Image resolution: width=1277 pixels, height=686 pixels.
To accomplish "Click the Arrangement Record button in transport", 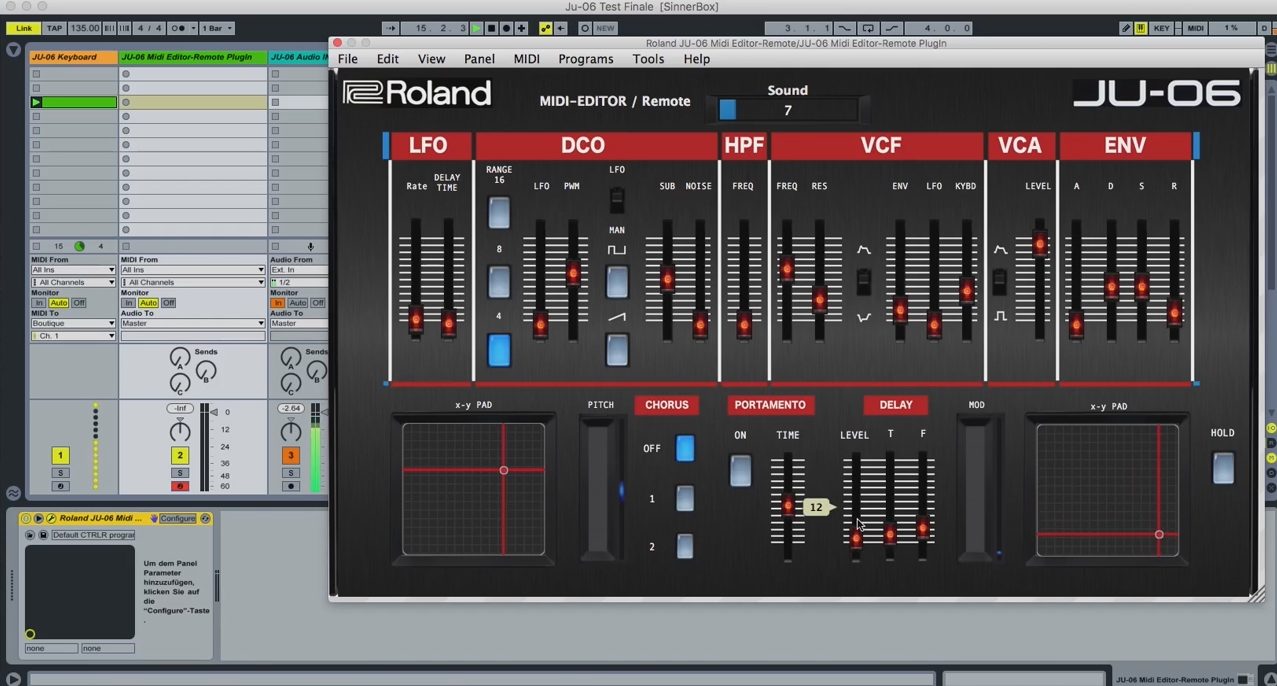I will click(507, 28).
